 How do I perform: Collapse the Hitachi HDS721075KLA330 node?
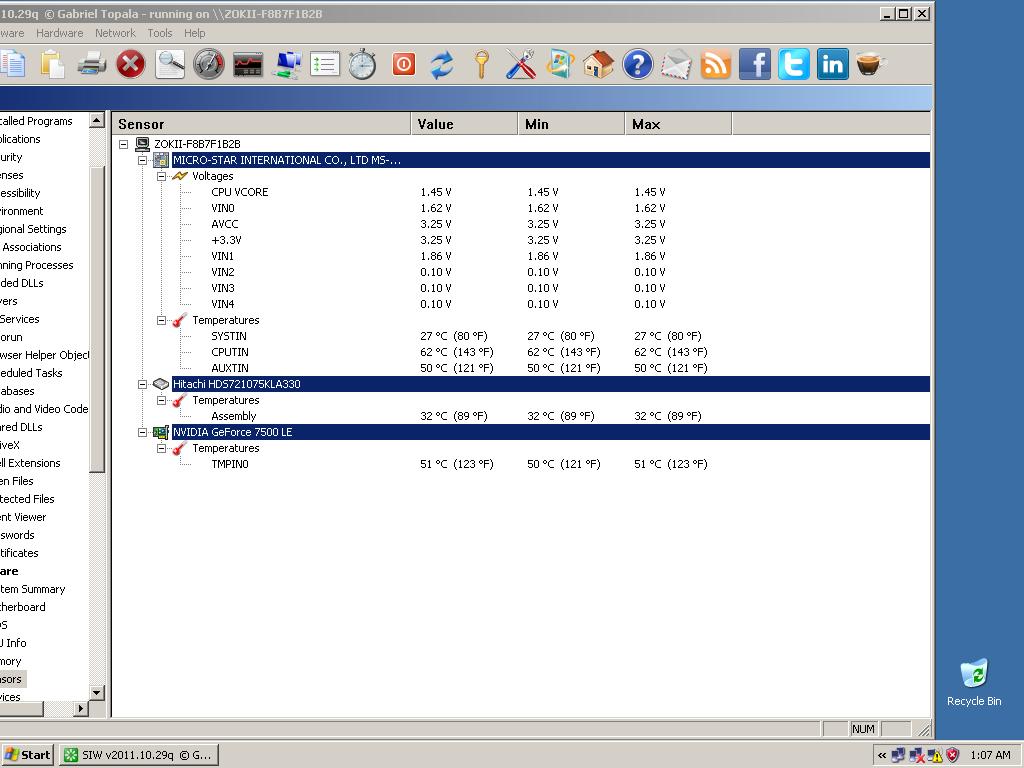pos(142,384)
